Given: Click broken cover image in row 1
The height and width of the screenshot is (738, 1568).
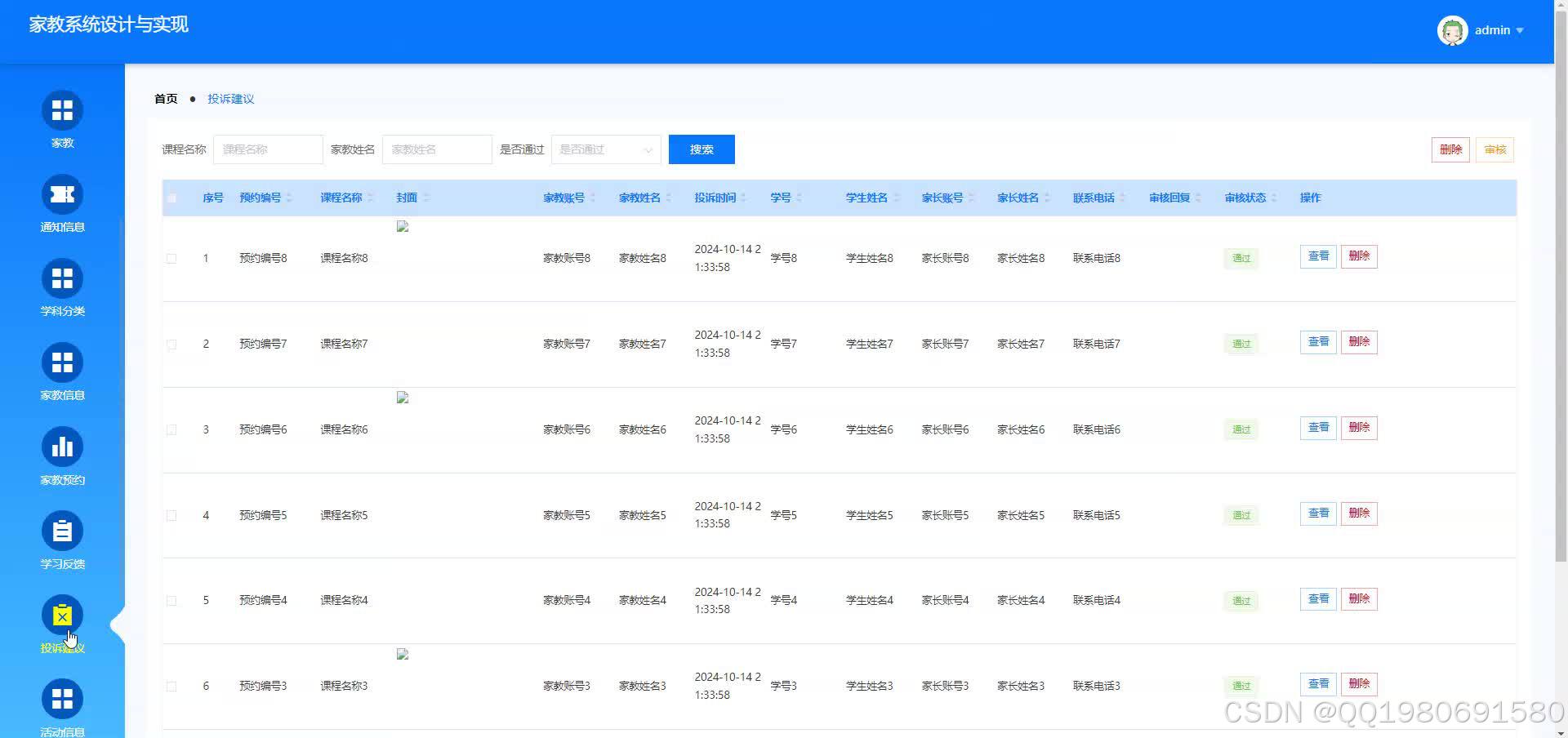Looking at the screenshot, I should [x=402, y=226].
